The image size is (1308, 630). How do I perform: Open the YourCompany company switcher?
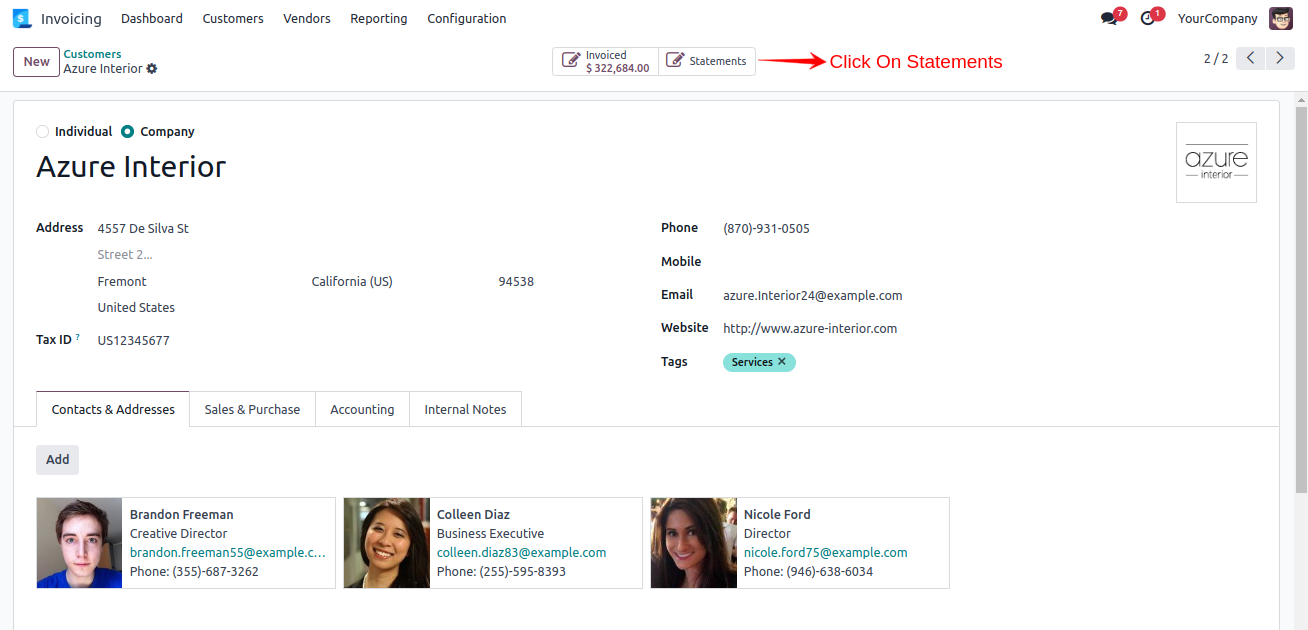(x=1217, y=19)
